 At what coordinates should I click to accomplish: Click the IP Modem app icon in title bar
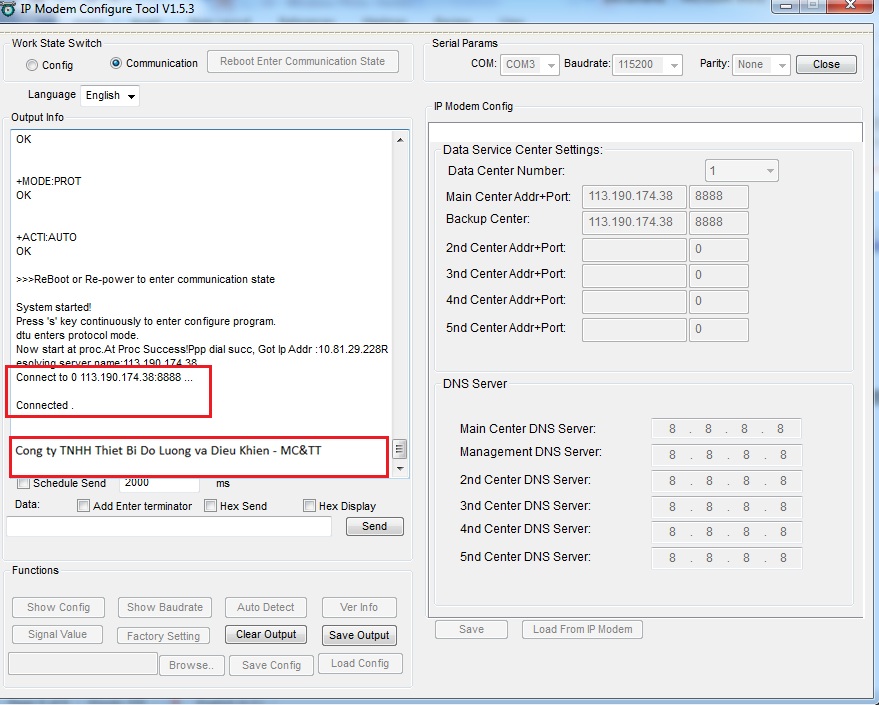pos(7,8)
